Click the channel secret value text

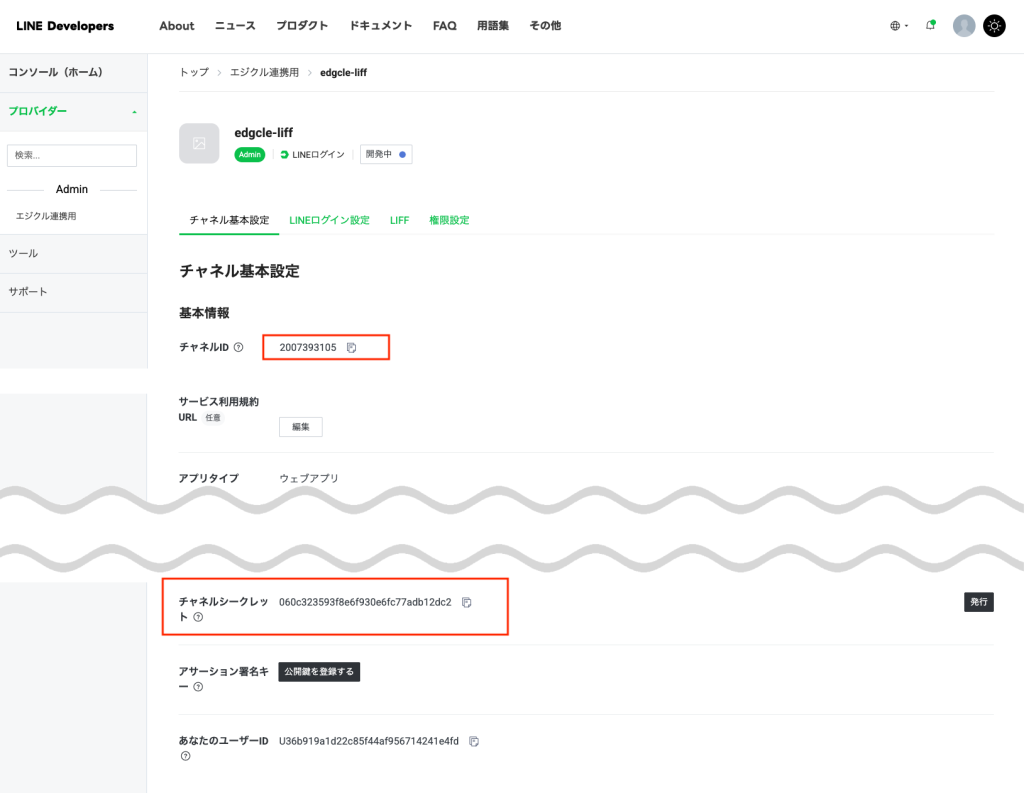[365, 602]
